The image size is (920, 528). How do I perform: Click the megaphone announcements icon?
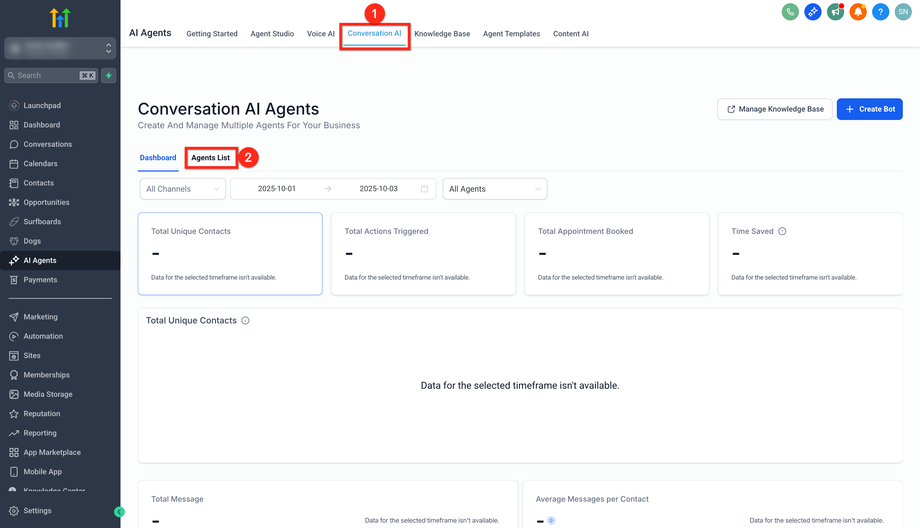click(x=835, y=12)
